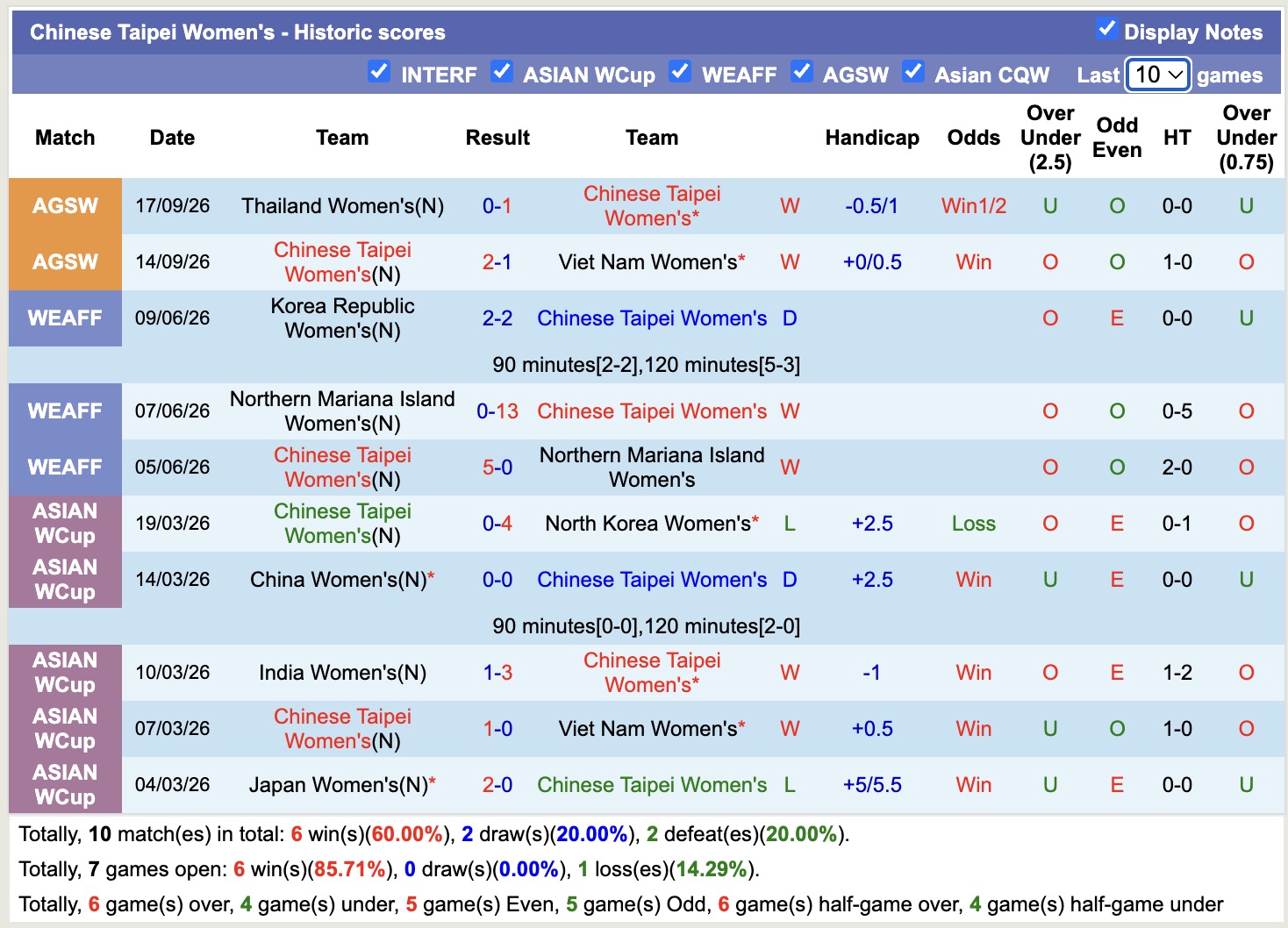Viewport: 1288px width, 928px height.
Task: Select the Win1/2 odds value
Action: click(974, 206)
